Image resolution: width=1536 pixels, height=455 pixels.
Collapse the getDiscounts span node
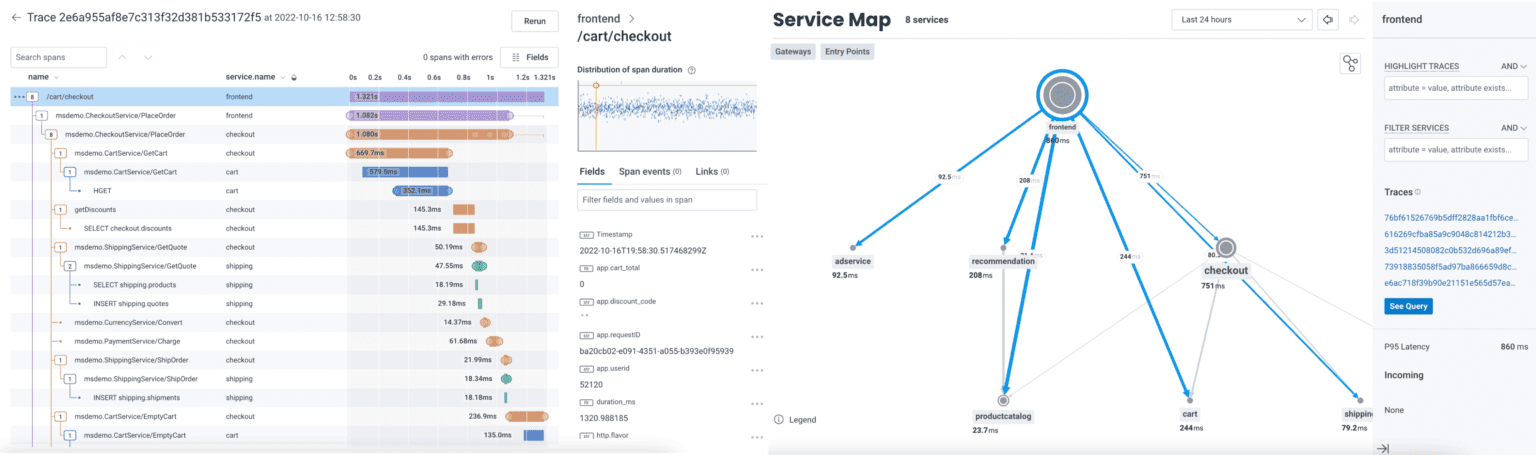pos(61,210)
